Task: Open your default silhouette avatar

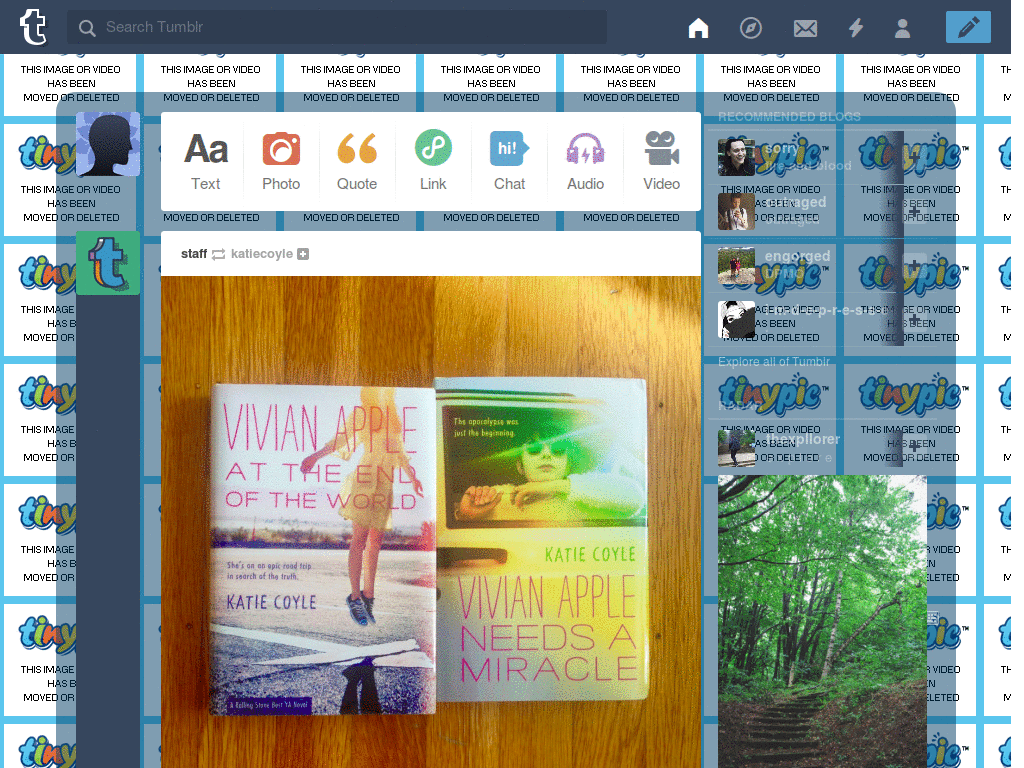Action: 108,144
